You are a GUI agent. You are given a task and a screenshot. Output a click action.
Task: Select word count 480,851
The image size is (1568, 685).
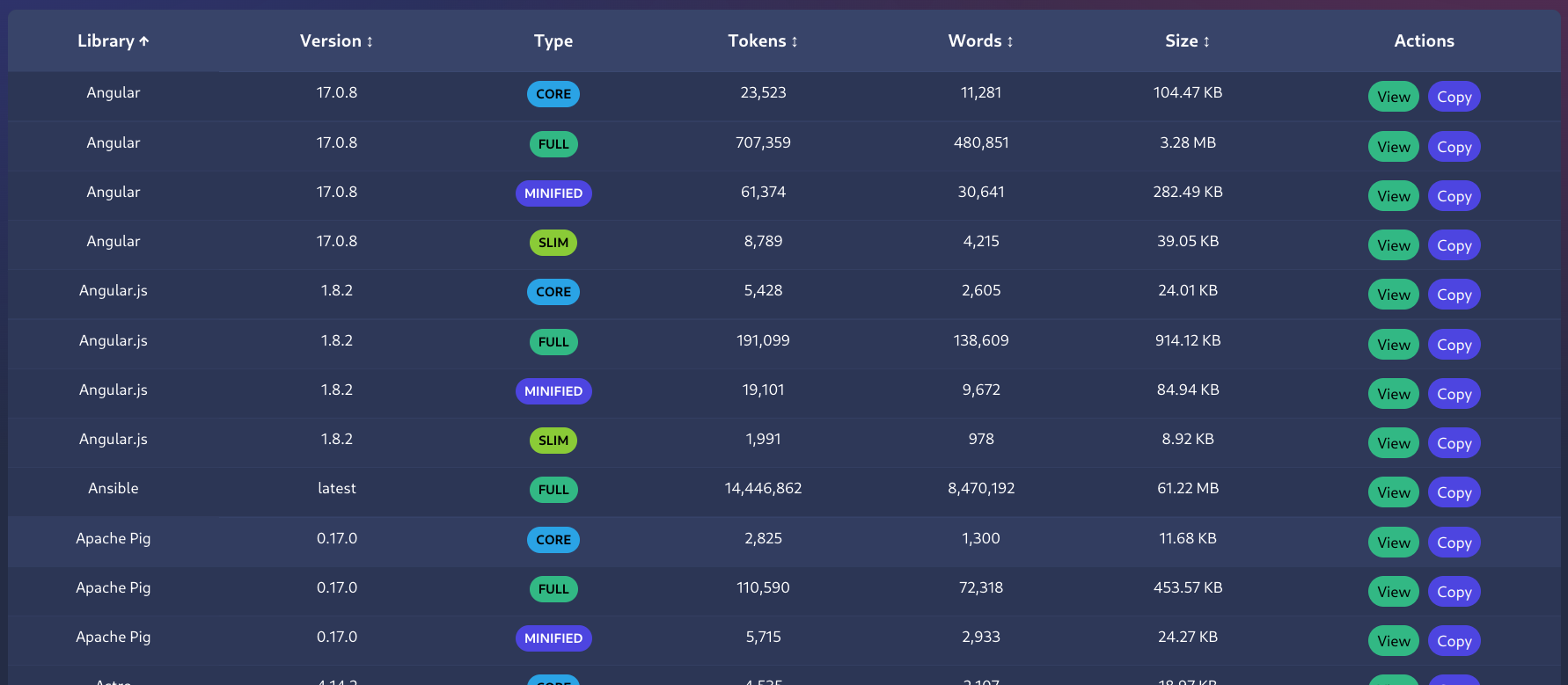click(x=981, y=142)
